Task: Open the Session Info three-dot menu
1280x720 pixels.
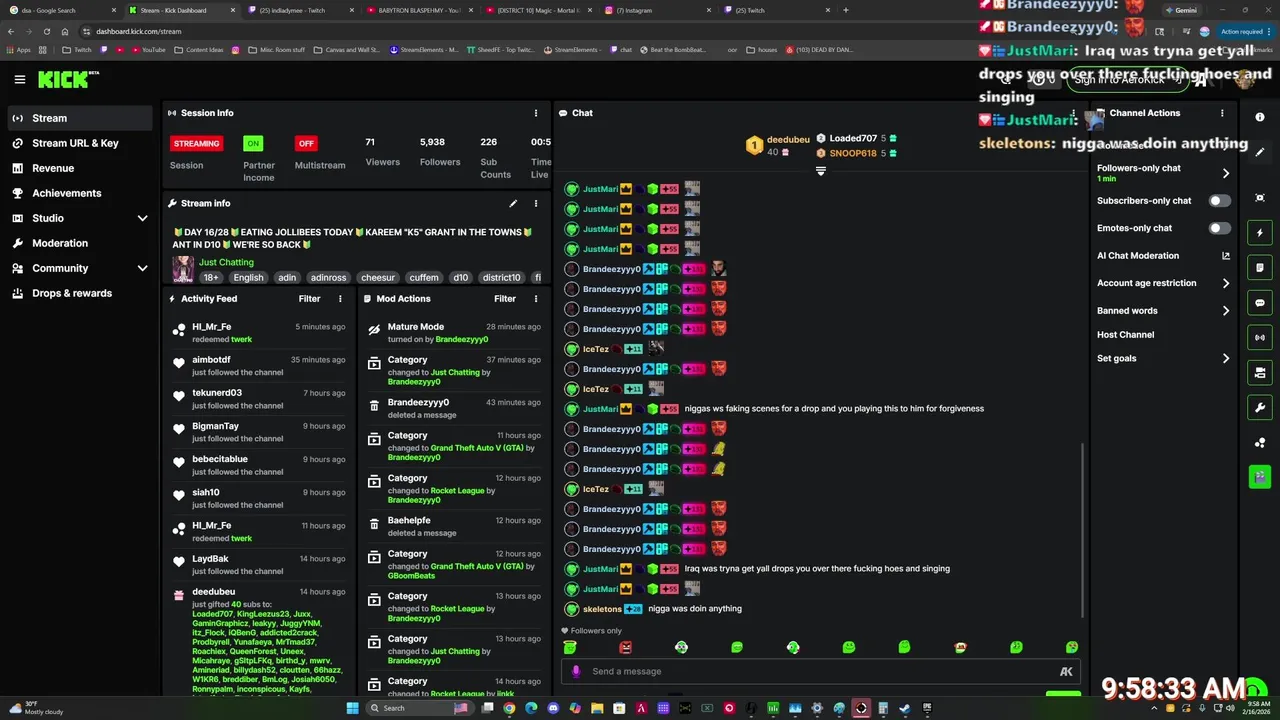Action: [535, 113]
